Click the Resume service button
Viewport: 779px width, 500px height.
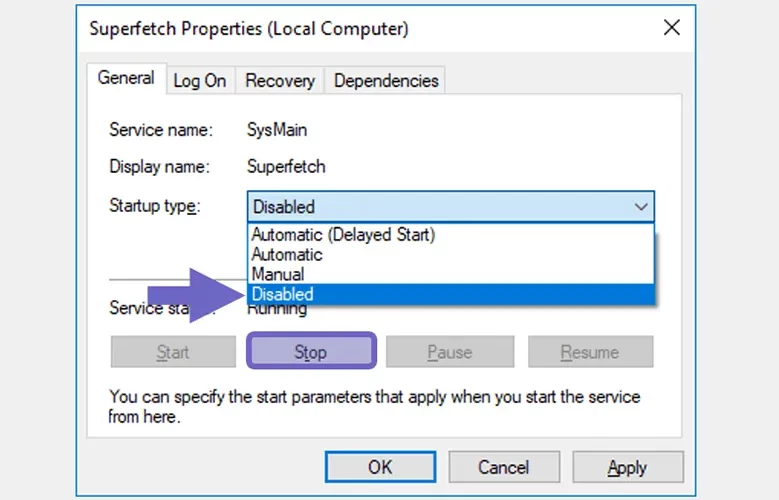[590, 352]
